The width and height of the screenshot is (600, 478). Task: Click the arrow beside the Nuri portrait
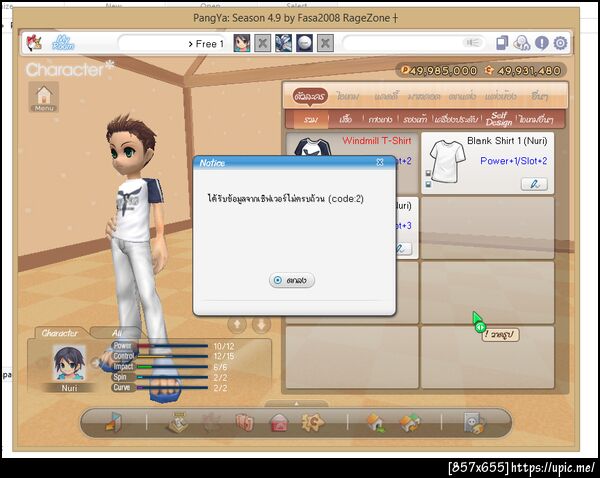pos(94,362)
